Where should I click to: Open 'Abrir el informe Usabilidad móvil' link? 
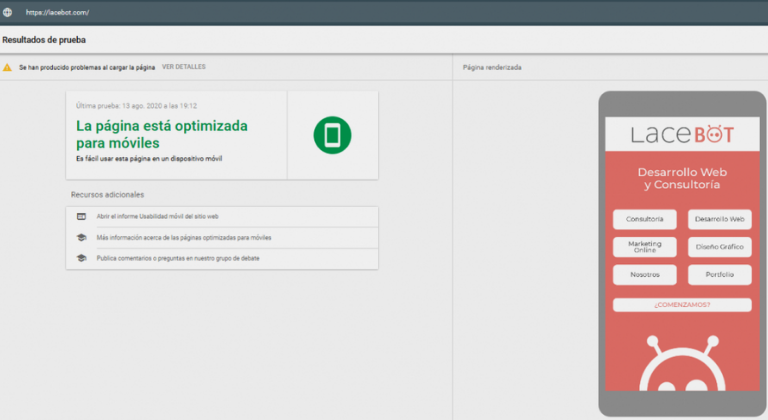pos(157,217)
